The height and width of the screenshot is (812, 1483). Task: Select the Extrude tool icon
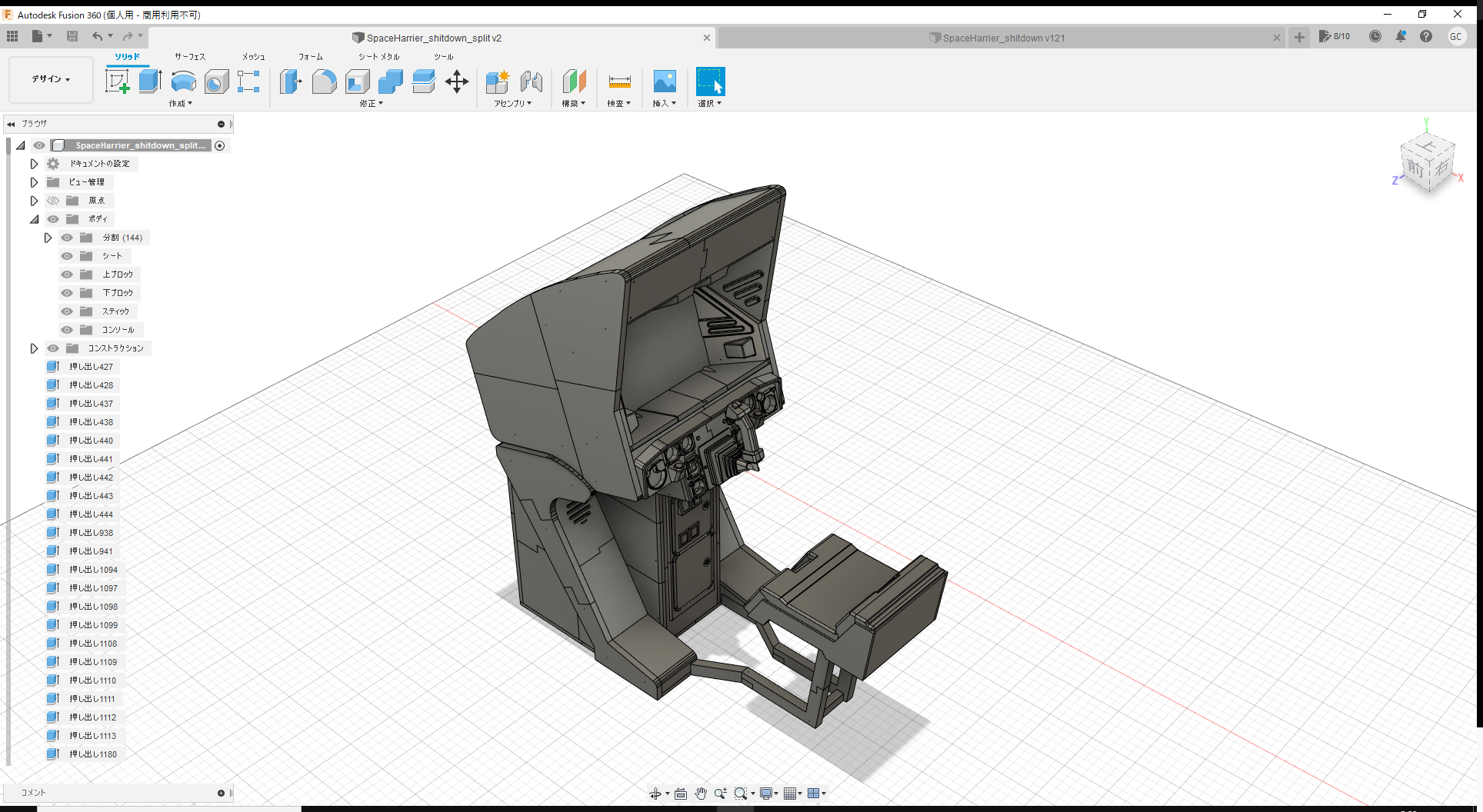[x=150, y=81]
